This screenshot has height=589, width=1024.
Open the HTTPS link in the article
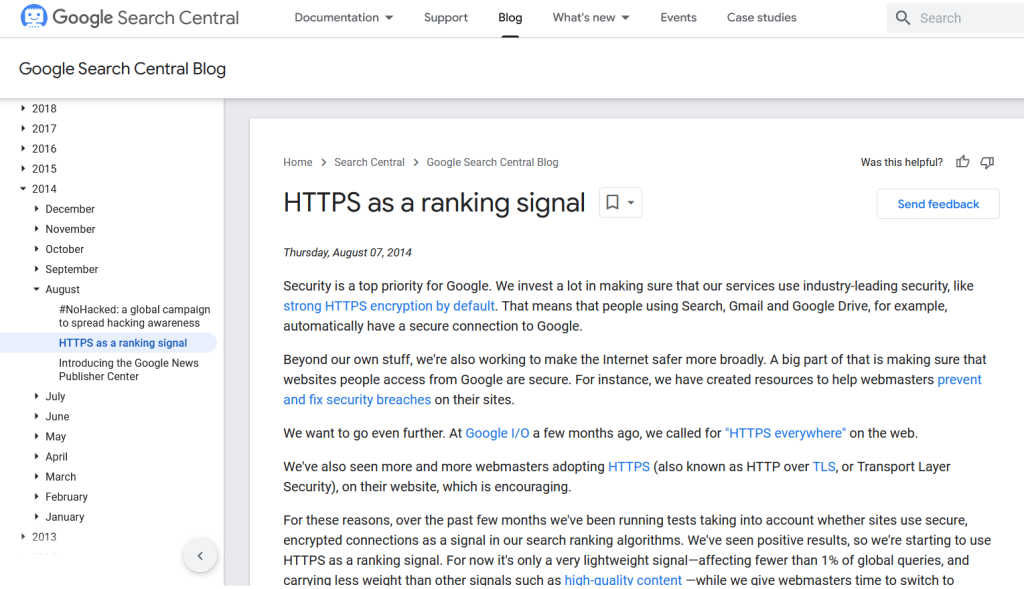629,466
